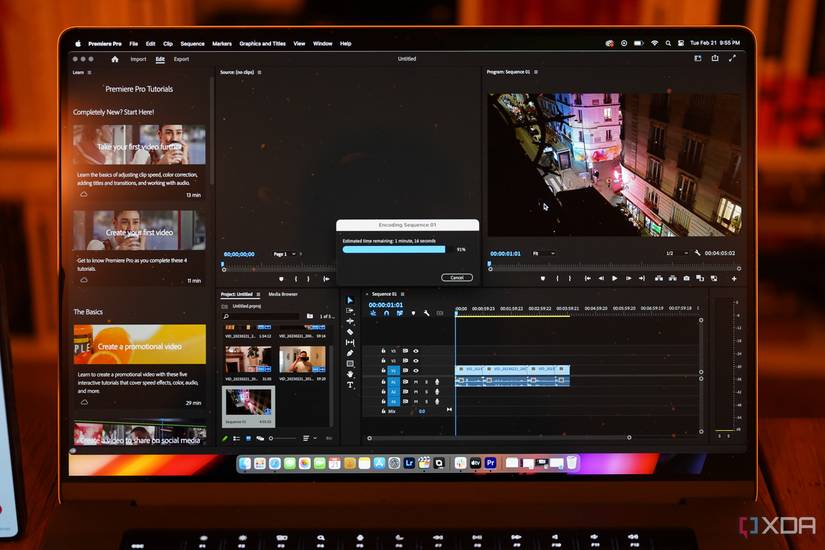The image size is (825, 550).
Task: Select the Selection arrow tool
Action: [350, 300]
